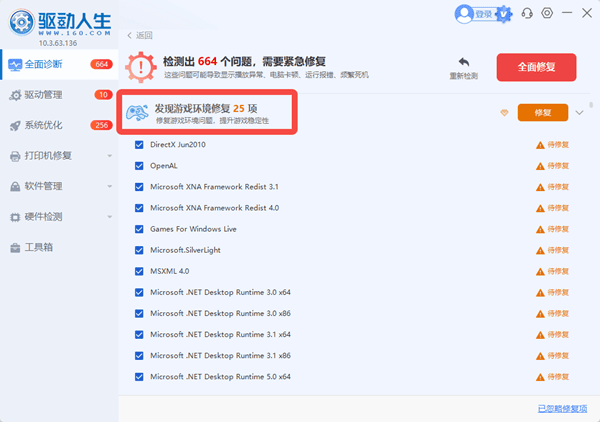Click the customer service headset icon
This screenshot has height=422, width=600.
click(x=527, y=14)
